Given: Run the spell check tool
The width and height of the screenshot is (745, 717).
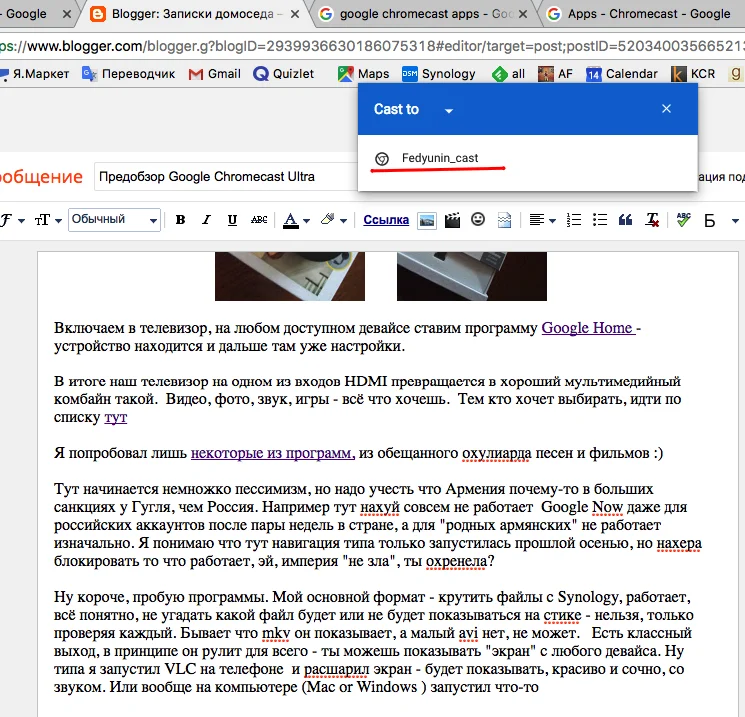Looking at the screenshot, I should [684, 220].
